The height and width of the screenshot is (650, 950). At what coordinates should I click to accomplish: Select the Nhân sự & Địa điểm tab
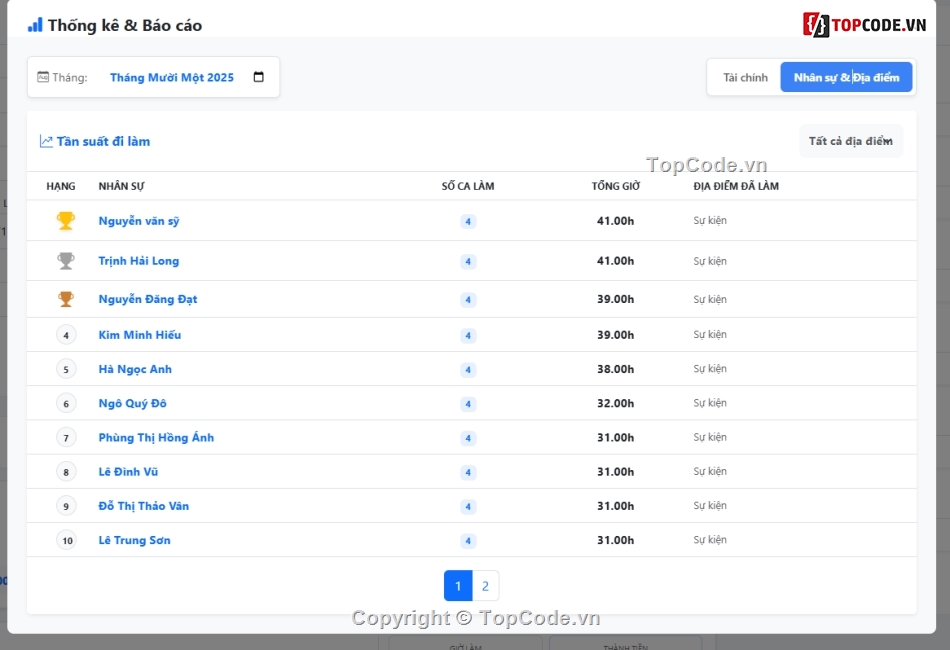[x=846, y=77]
